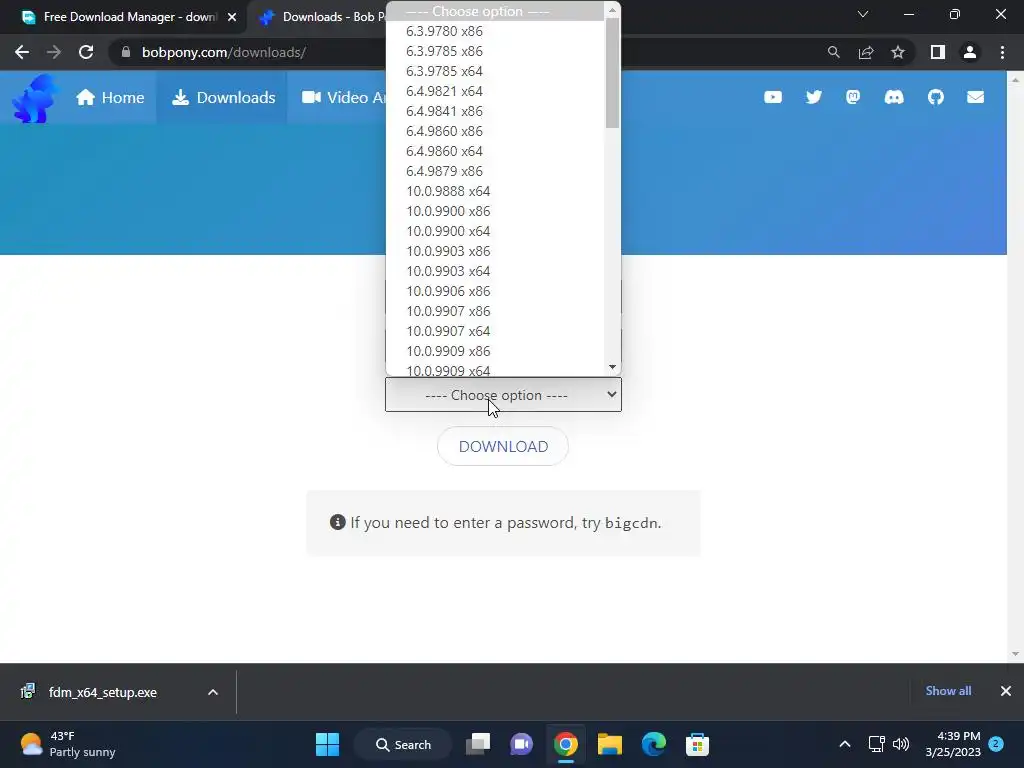Pick 10.0.9909 x86 build

click(495, 351)
